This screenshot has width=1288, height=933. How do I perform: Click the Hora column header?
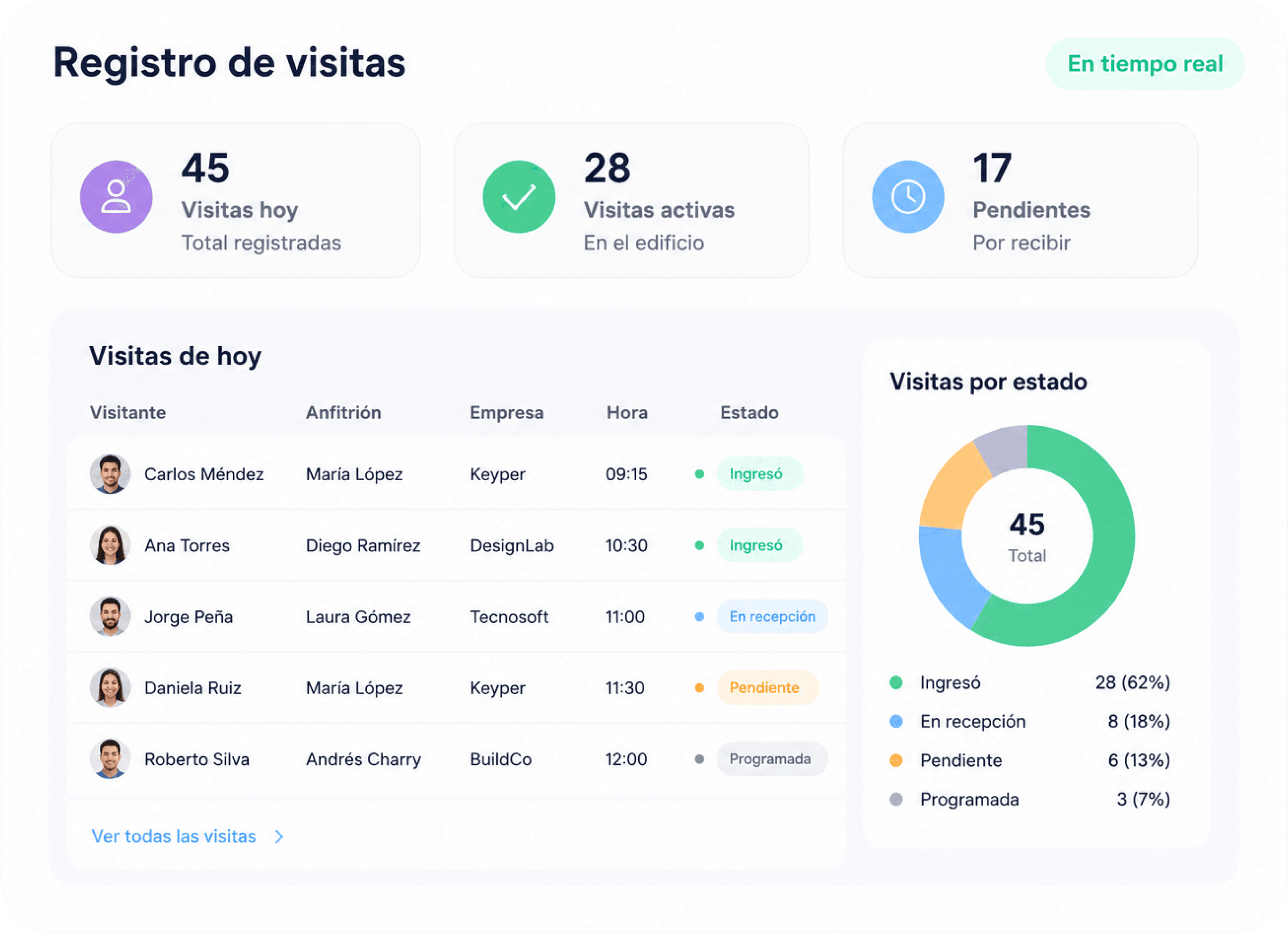click(x=627, y=412)
